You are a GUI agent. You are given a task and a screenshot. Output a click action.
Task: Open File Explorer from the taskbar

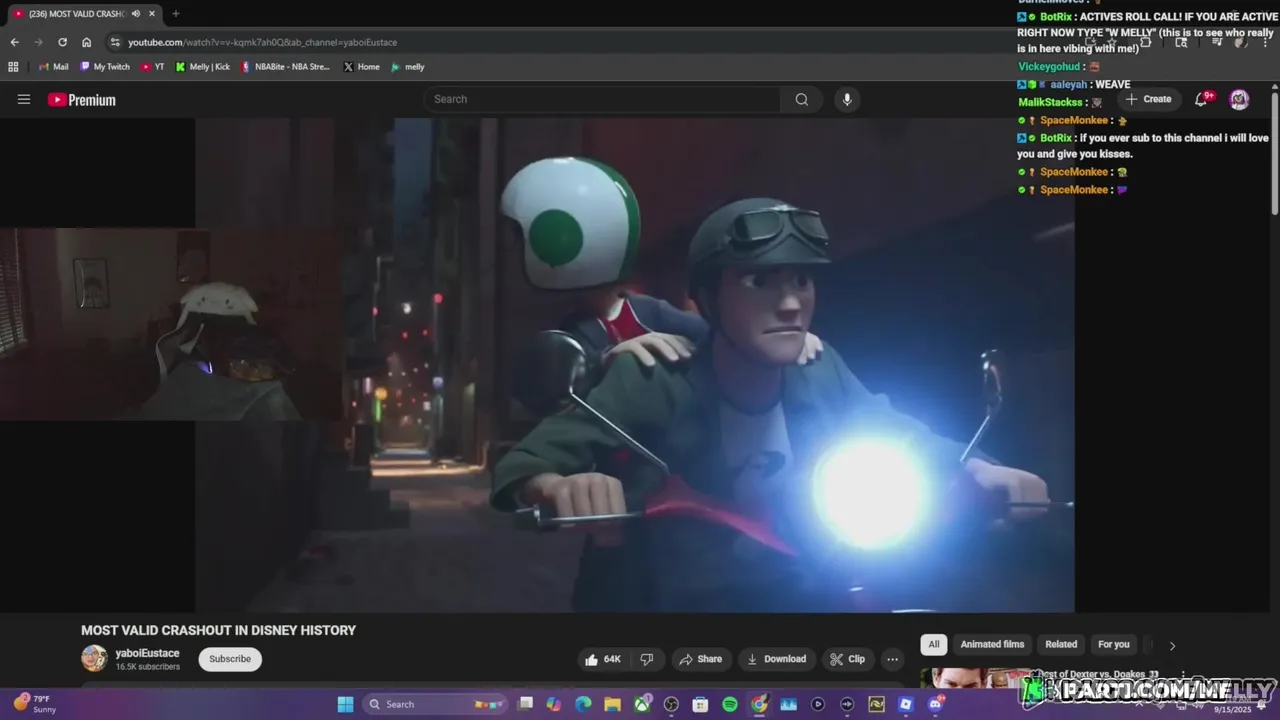[612, 704]
